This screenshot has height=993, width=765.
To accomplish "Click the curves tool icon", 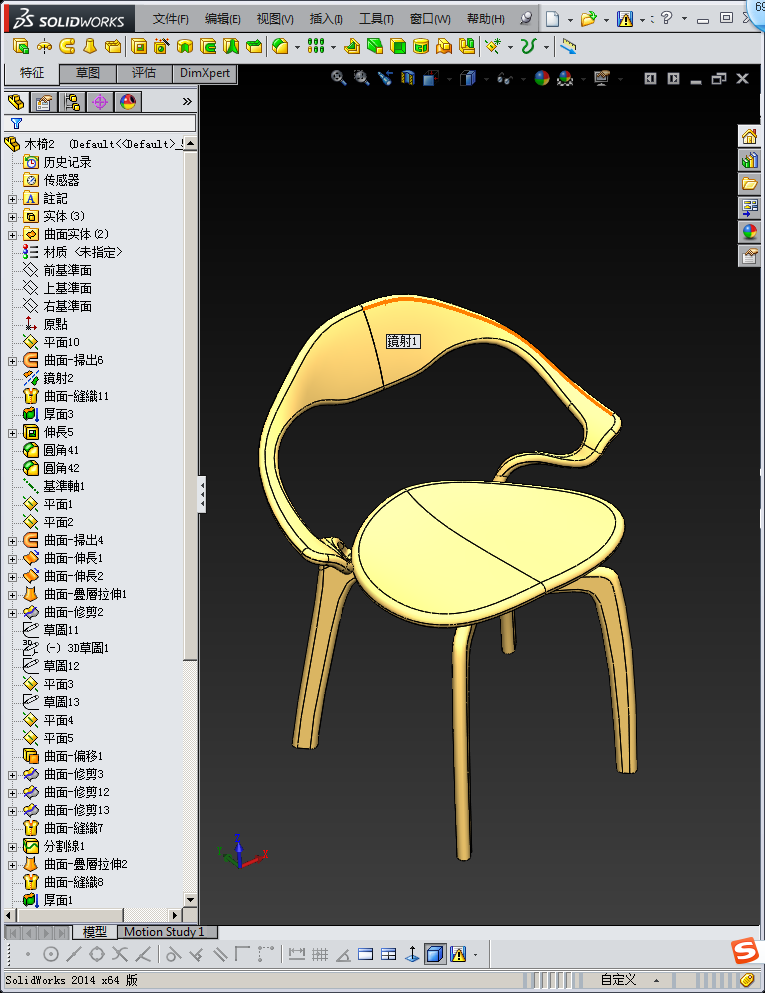I will pos(528,46).
